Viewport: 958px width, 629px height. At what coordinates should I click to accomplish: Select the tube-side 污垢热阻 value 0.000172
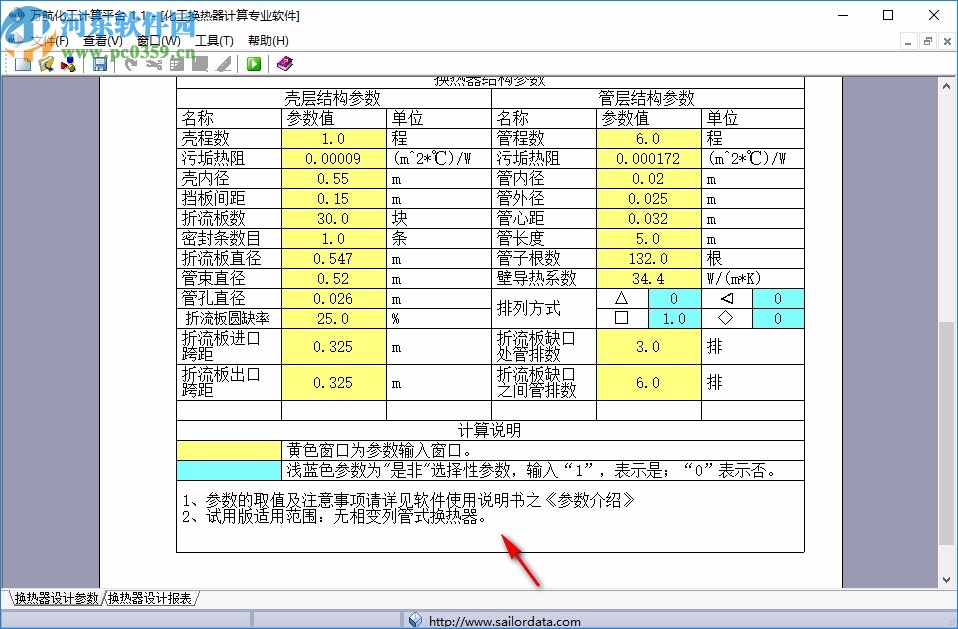pyautogui.click(x=649, y=159)
